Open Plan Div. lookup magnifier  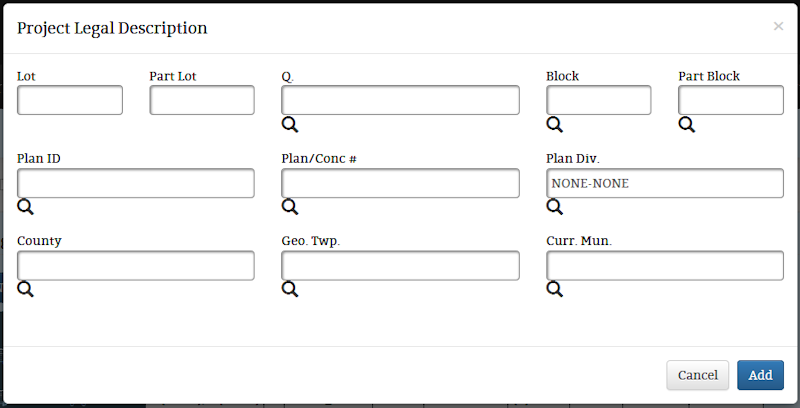click(555, 207)
